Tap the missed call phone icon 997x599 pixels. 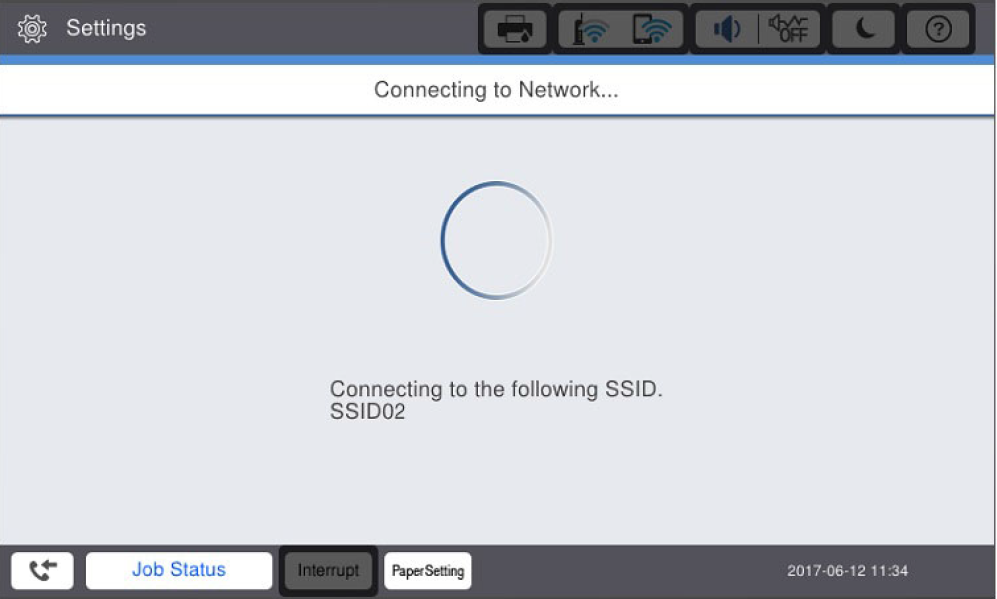point(42,570)
